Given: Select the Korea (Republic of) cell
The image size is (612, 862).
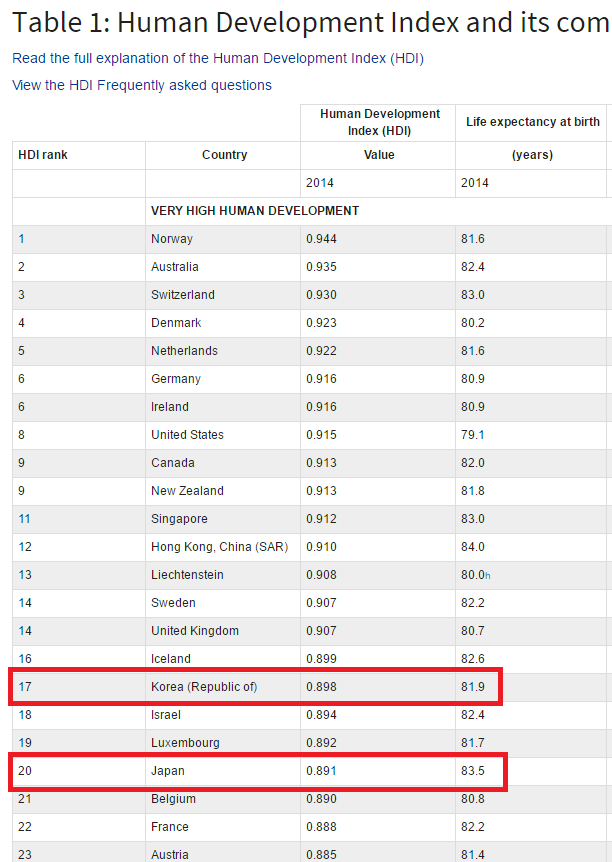Looking at the screenshot, I should [x=204, y=687].
